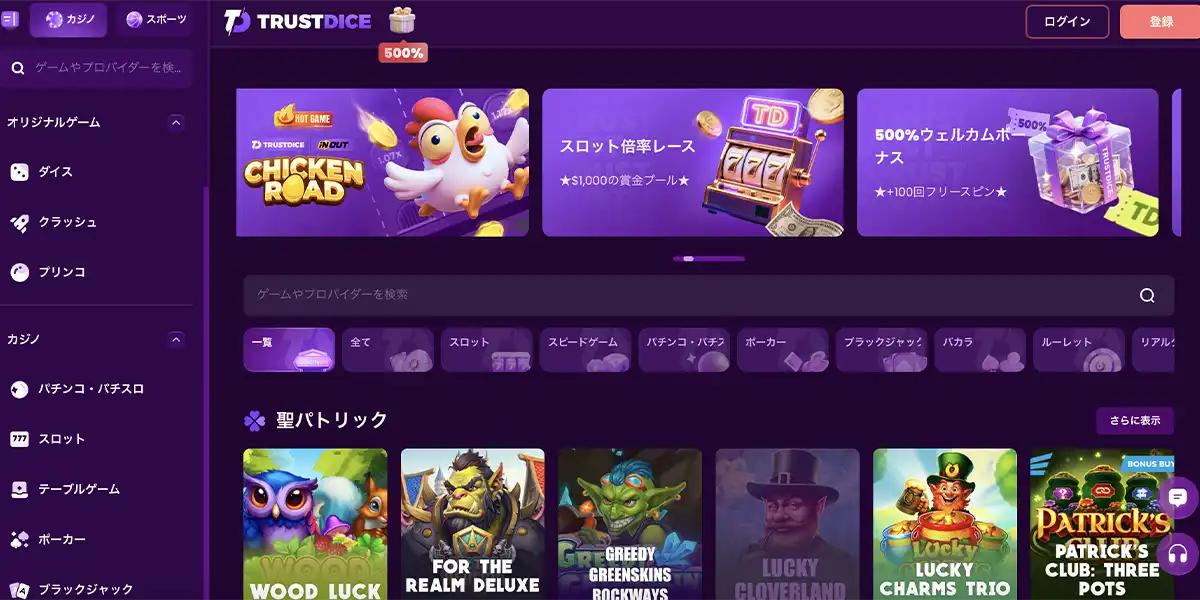1200x600 pixels.
Task: Click the banner carousel page indicator
Action: point(709,259)
